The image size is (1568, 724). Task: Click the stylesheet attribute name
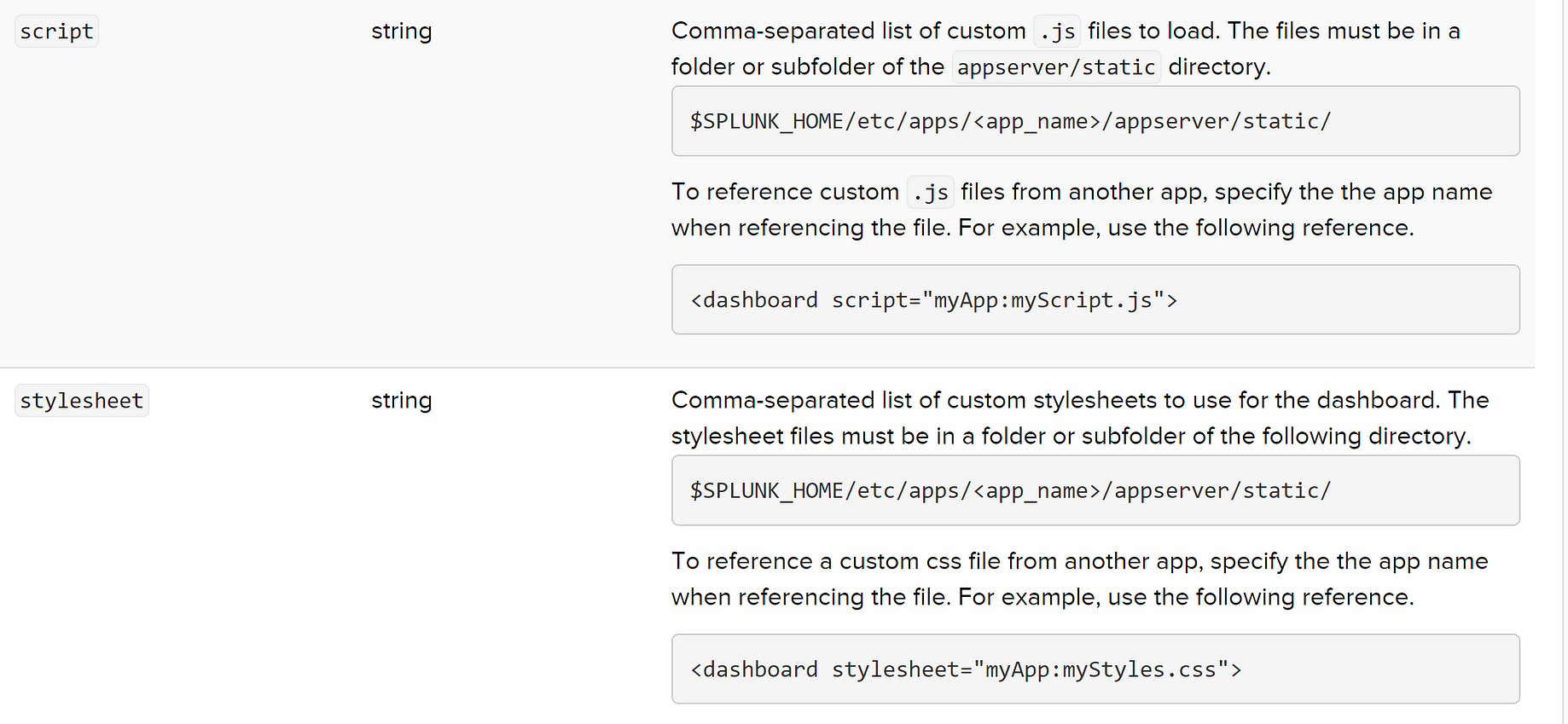pos(82,401)
